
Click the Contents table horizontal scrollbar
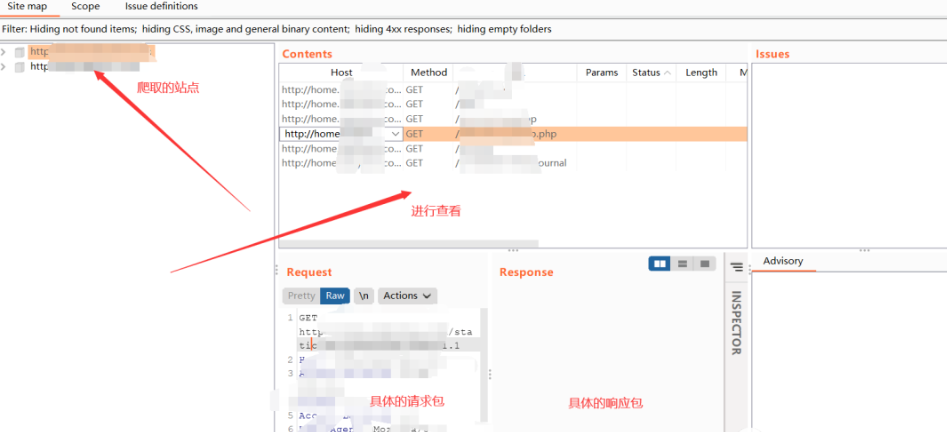409,244
